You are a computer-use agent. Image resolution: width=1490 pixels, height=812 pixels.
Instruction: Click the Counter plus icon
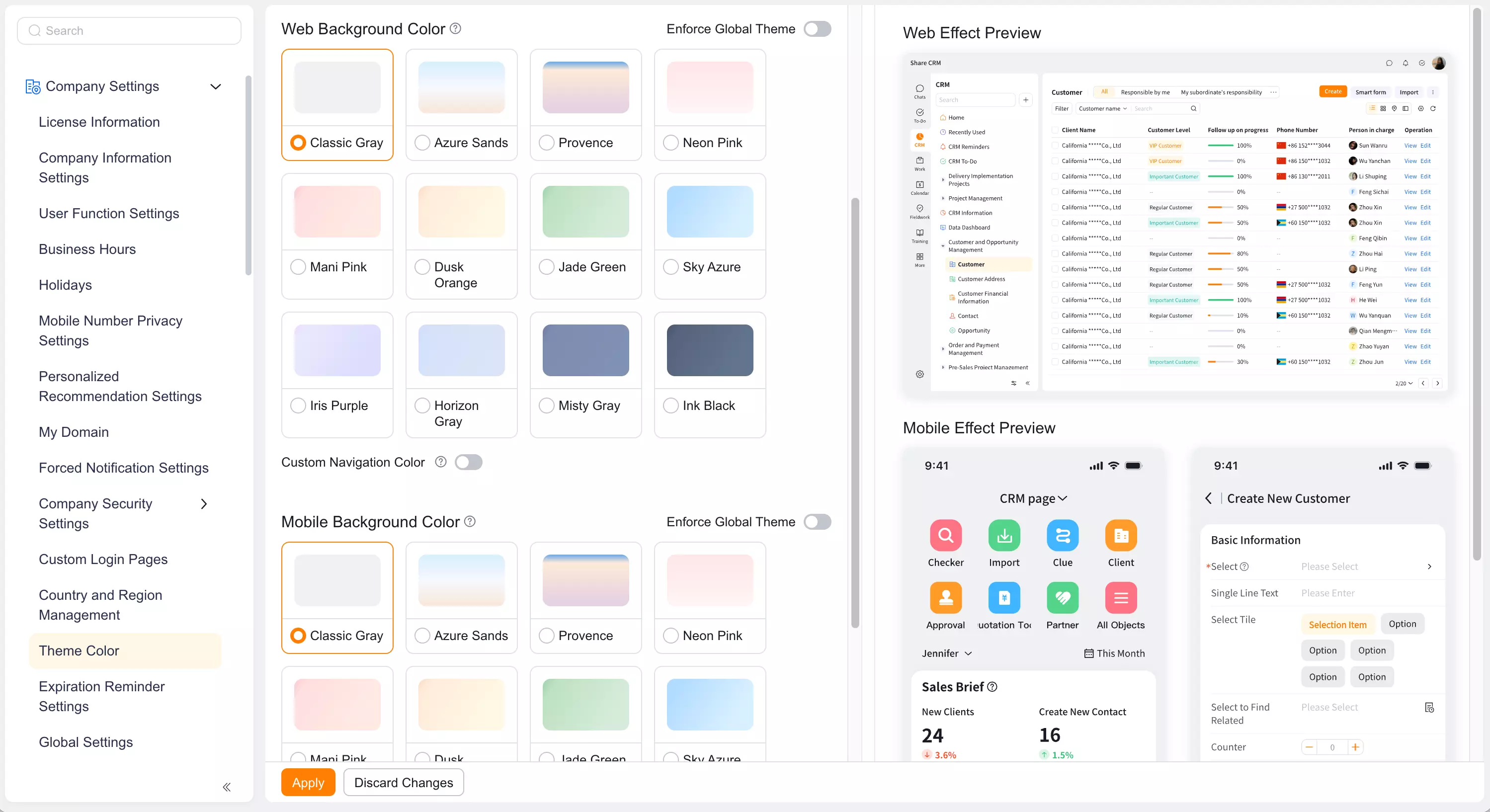coord(1355,746)
